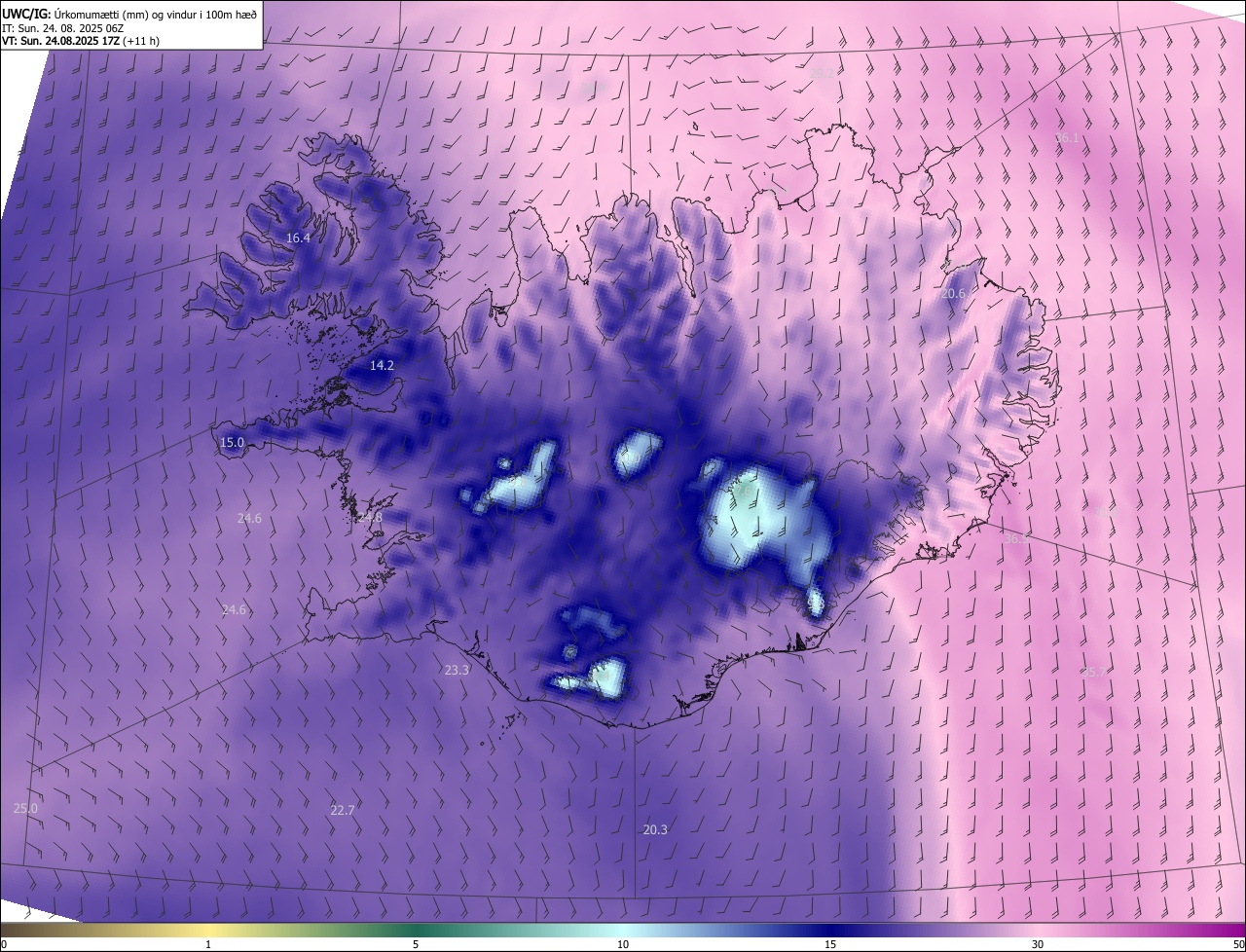Click the 50 tick on the color scale
The width and height of the screenshot is (1246, 952).
pos(1238,944)
